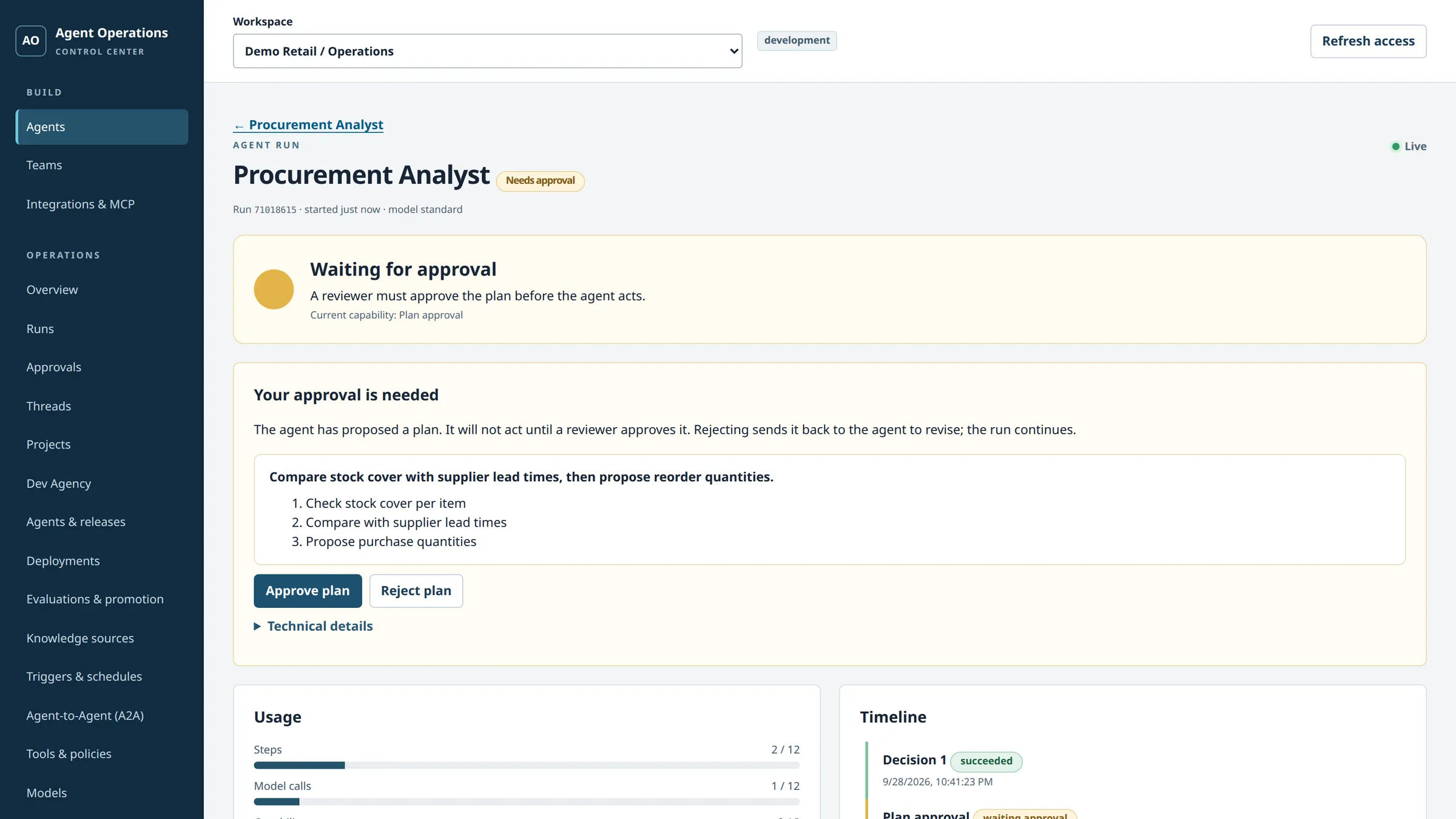Navigate to Deployments

click(102, 561)
